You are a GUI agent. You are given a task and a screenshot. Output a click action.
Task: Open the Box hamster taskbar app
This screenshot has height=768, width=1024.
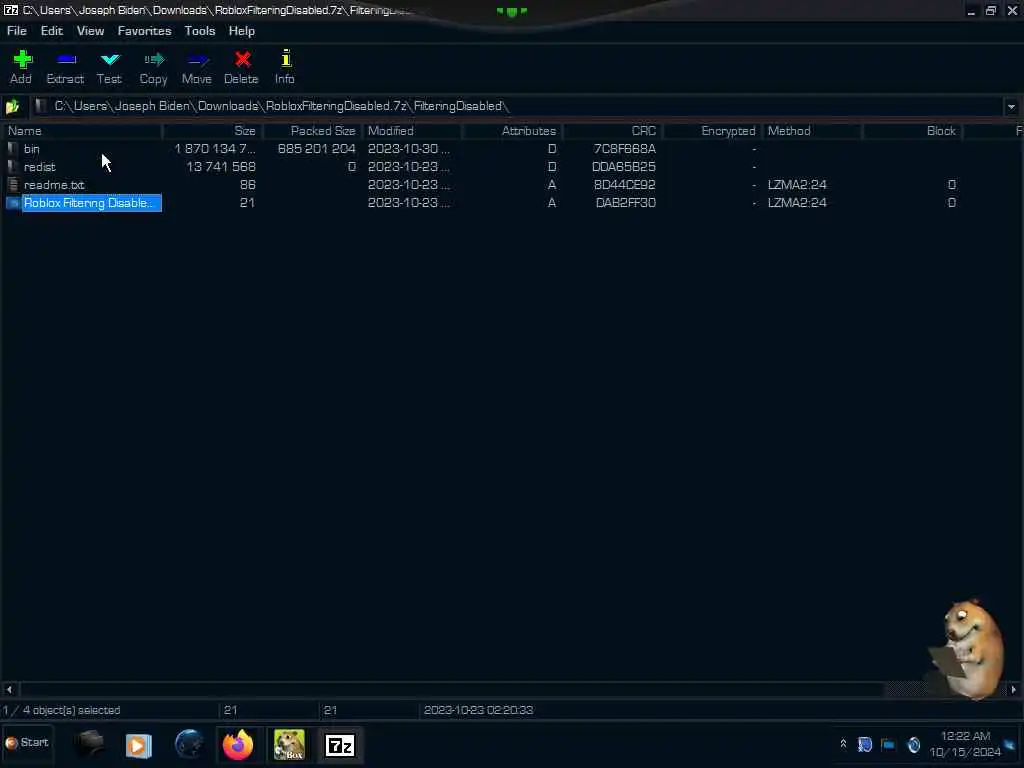click(289, 745)
